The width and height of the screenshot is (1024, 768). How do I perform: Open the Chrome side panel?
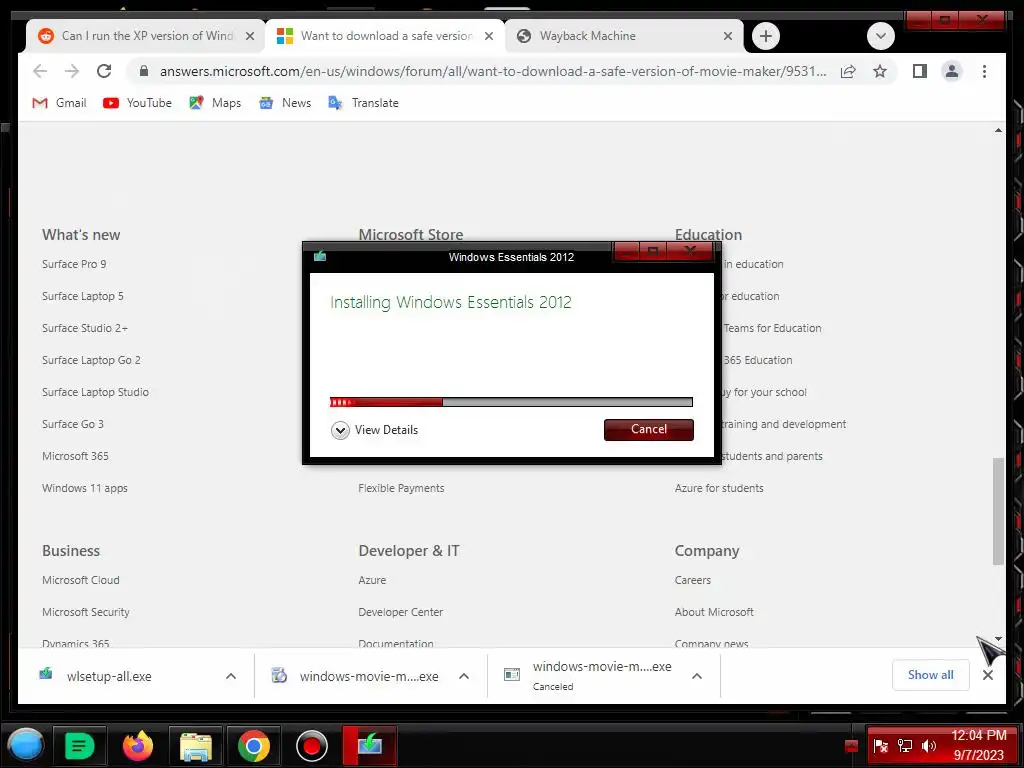point(920,71)
